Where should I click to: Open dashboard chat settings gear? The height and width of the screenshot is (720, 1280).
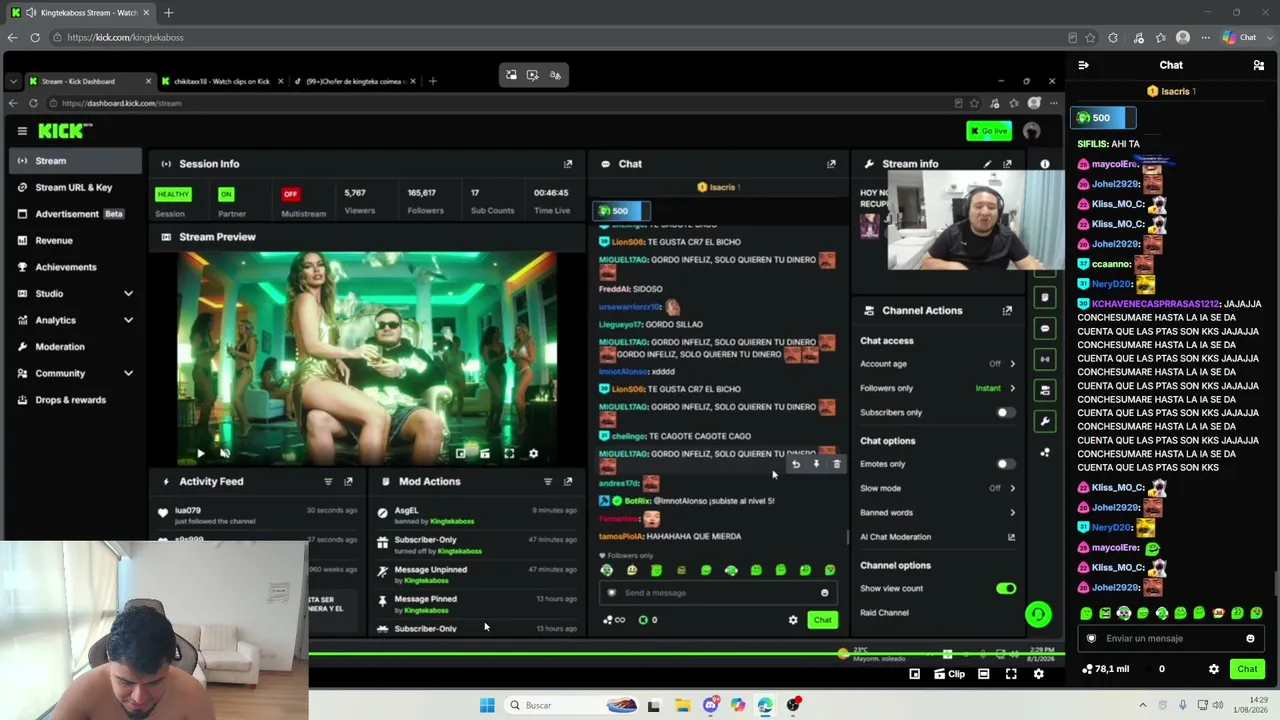point(793,620)
